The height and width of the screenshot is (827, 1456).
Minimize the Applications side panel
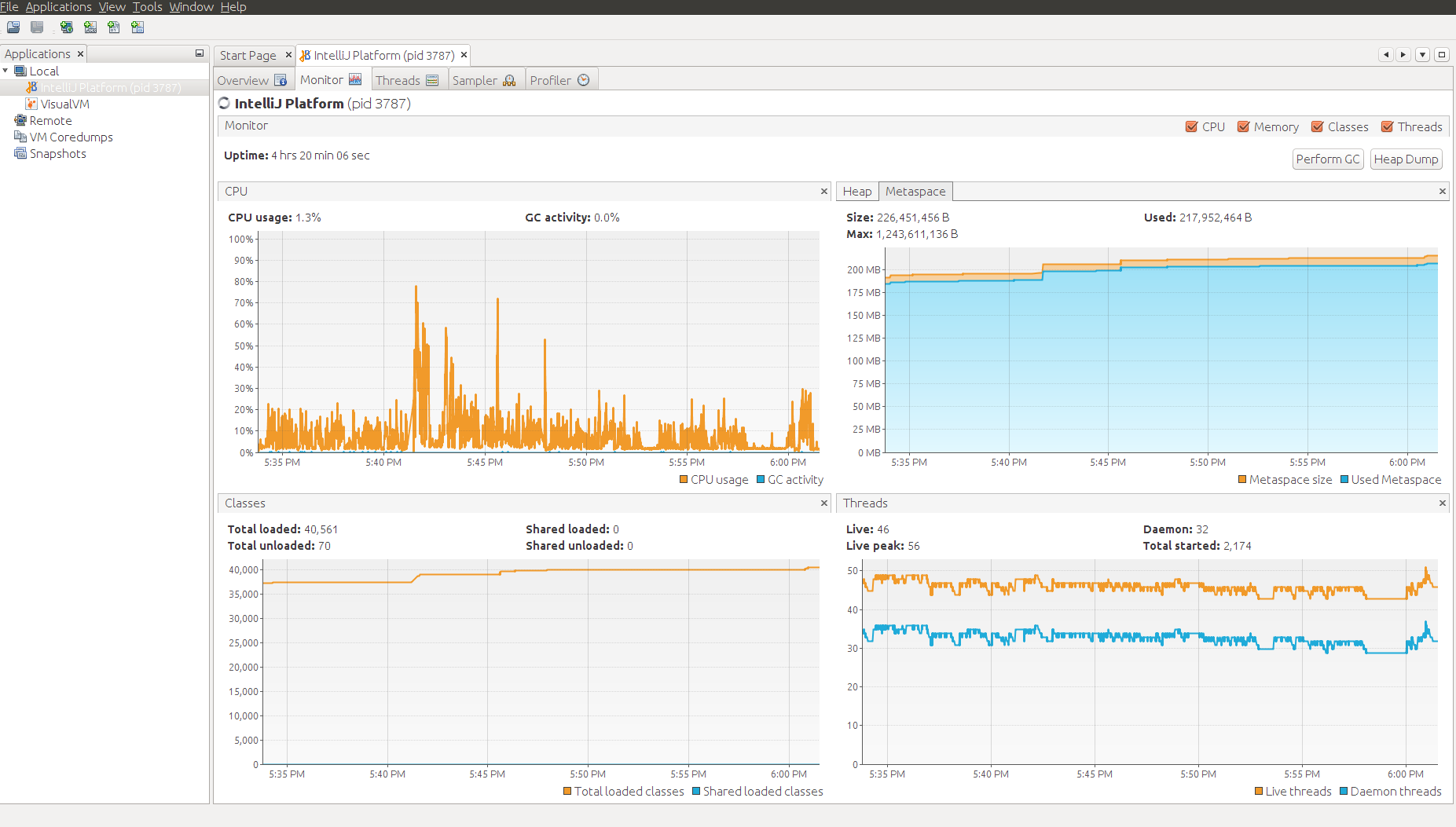(x=200, y=53)
